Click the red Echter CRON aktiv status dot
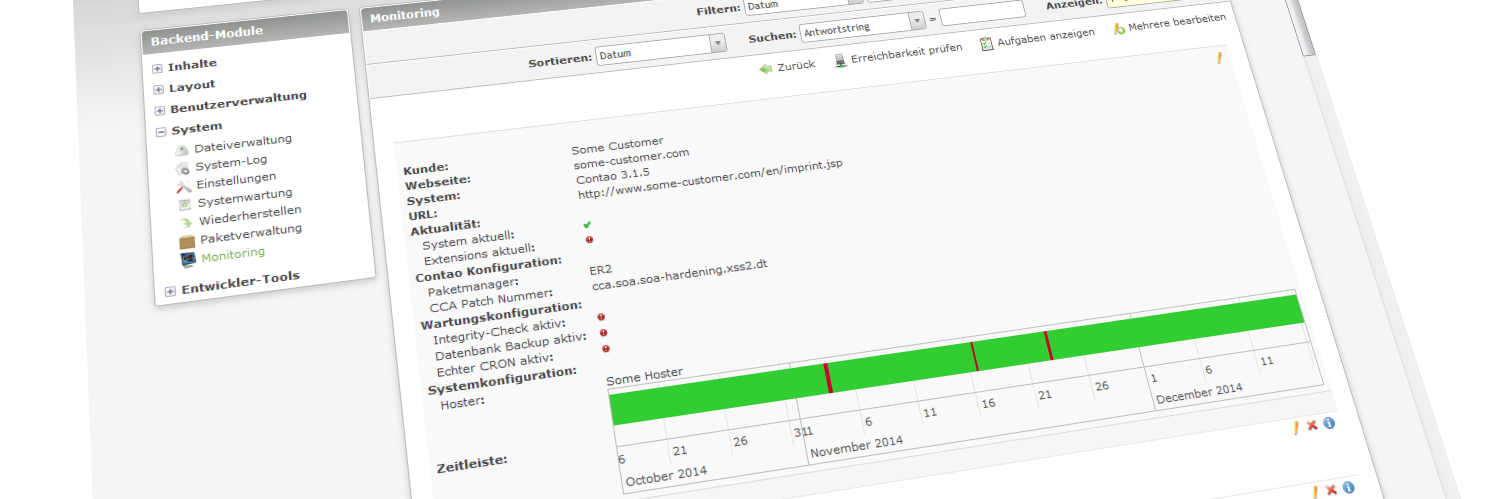Viewport: 1499px width, 499px height. 606,349
